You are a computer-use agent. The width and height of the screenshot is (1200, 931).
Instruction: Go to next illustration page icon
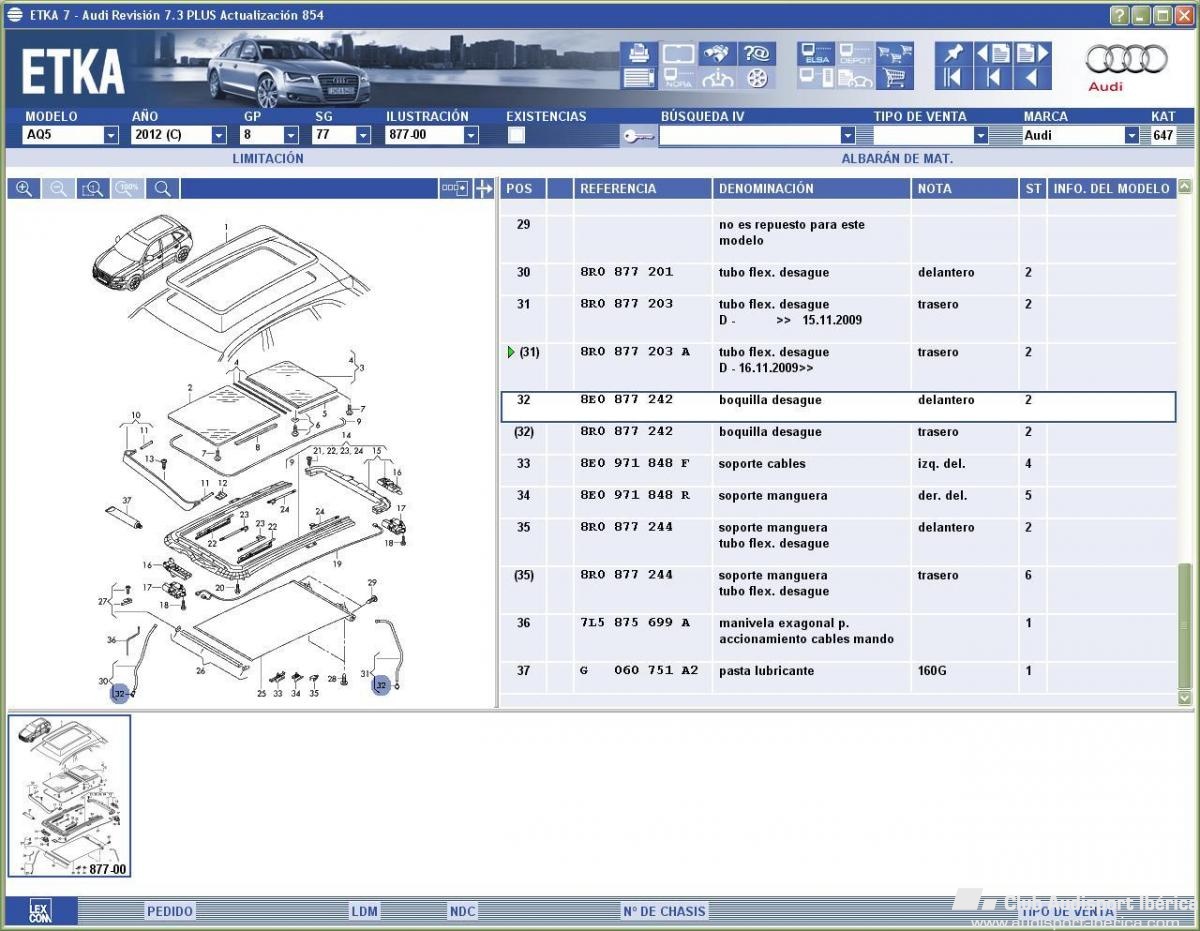pyautogui.click(x=1032, y=53)
